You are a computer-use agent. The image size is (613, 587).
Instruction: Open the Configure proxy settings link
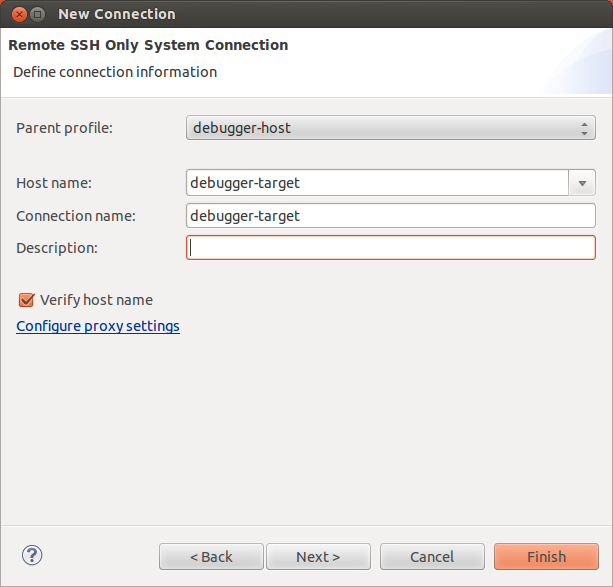(x=98, y=326)
